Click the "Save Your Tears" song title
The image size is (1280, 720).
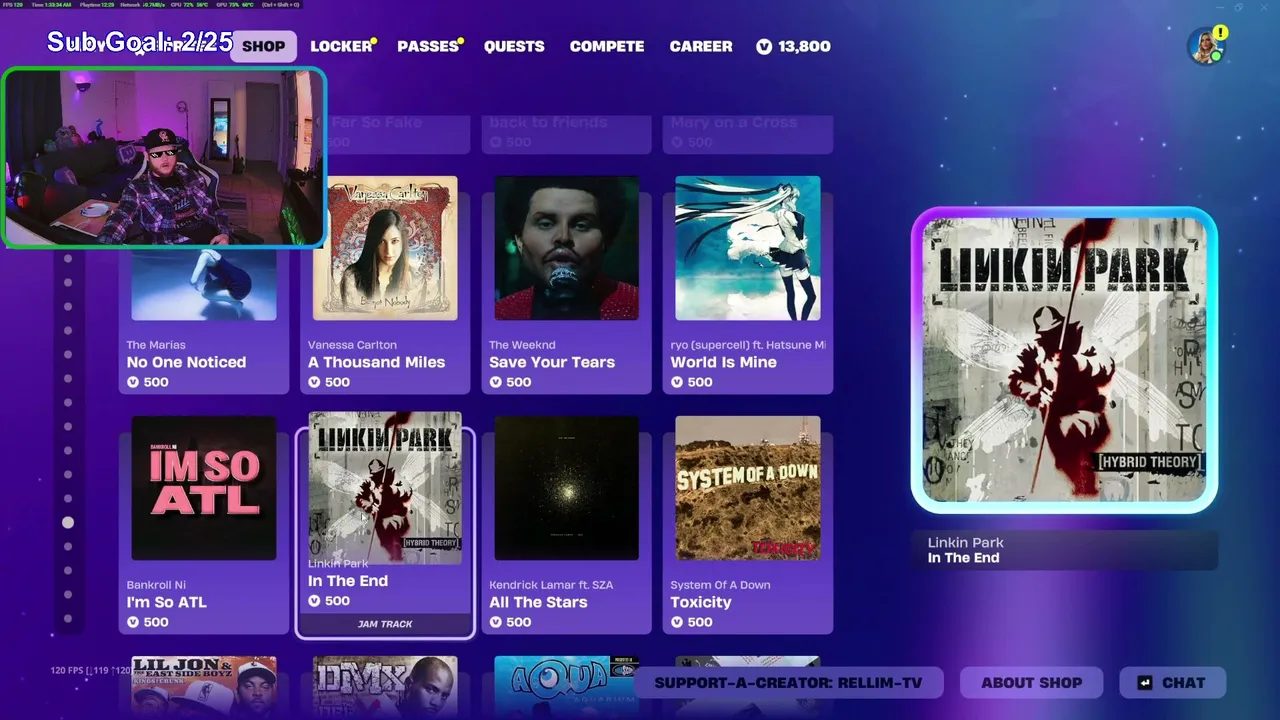(x=552, y=362)
